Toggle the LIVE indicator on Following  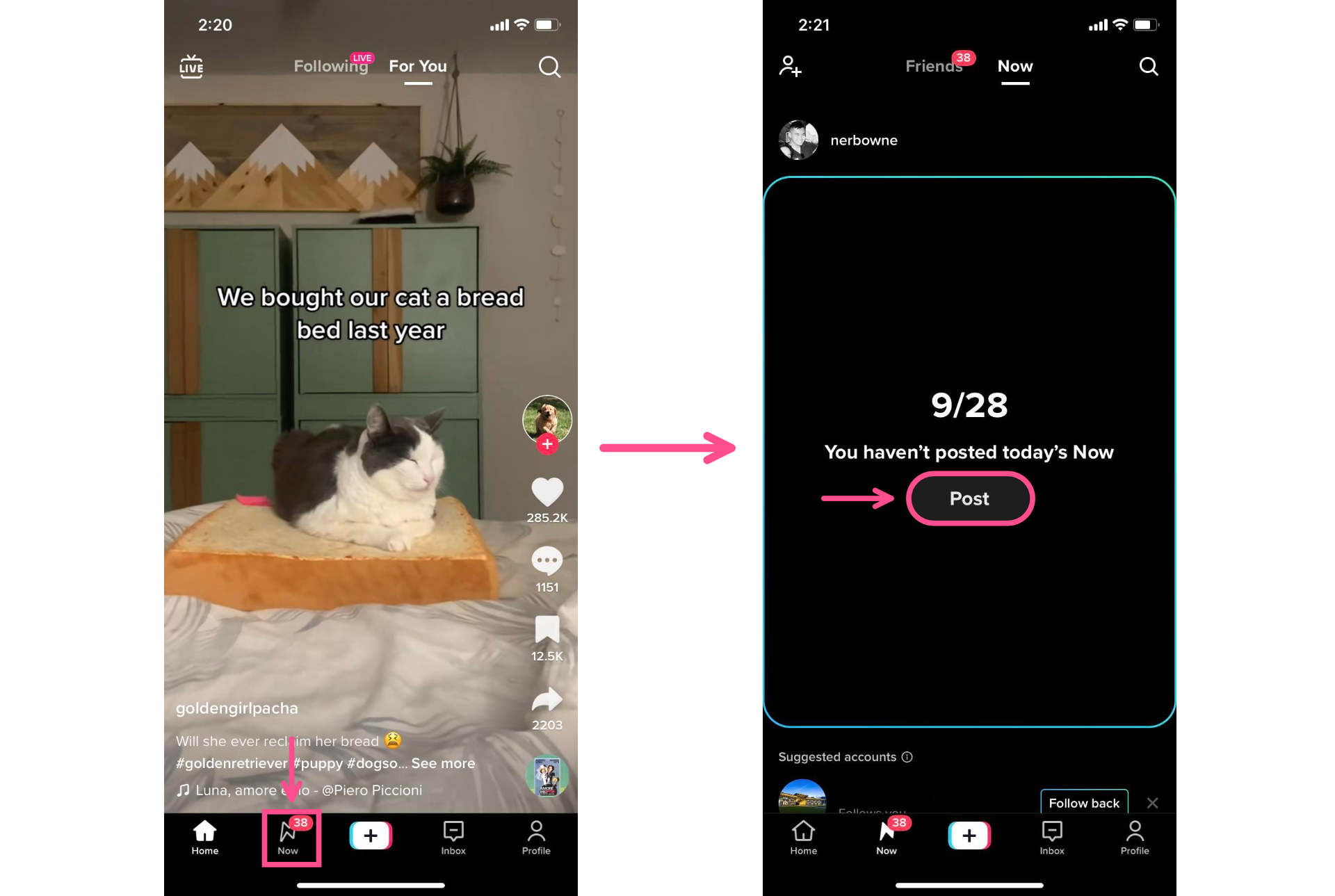click(x=363, y=55)
